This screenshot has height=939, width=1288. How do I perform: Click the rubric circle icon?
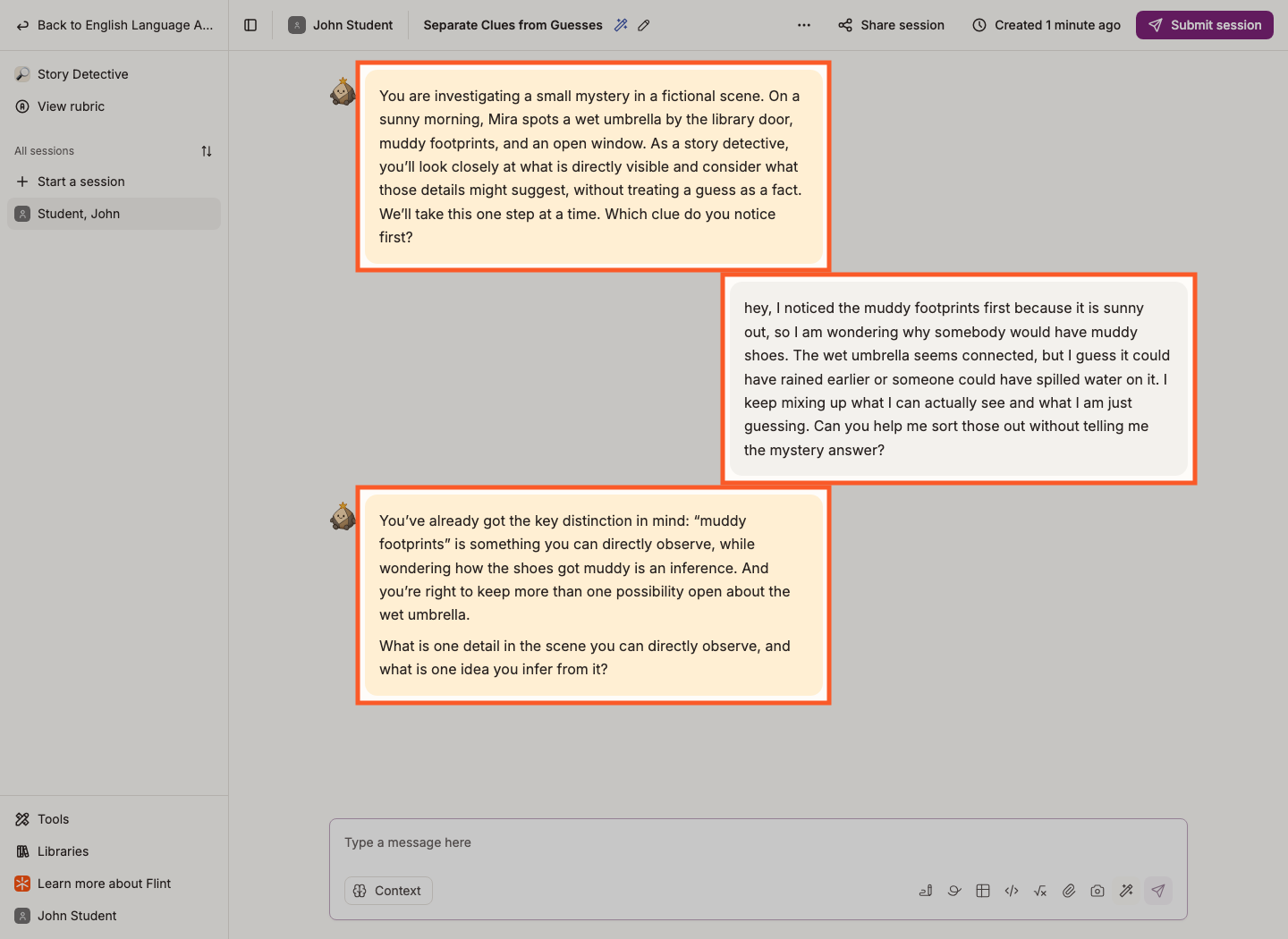click(22, 106)
